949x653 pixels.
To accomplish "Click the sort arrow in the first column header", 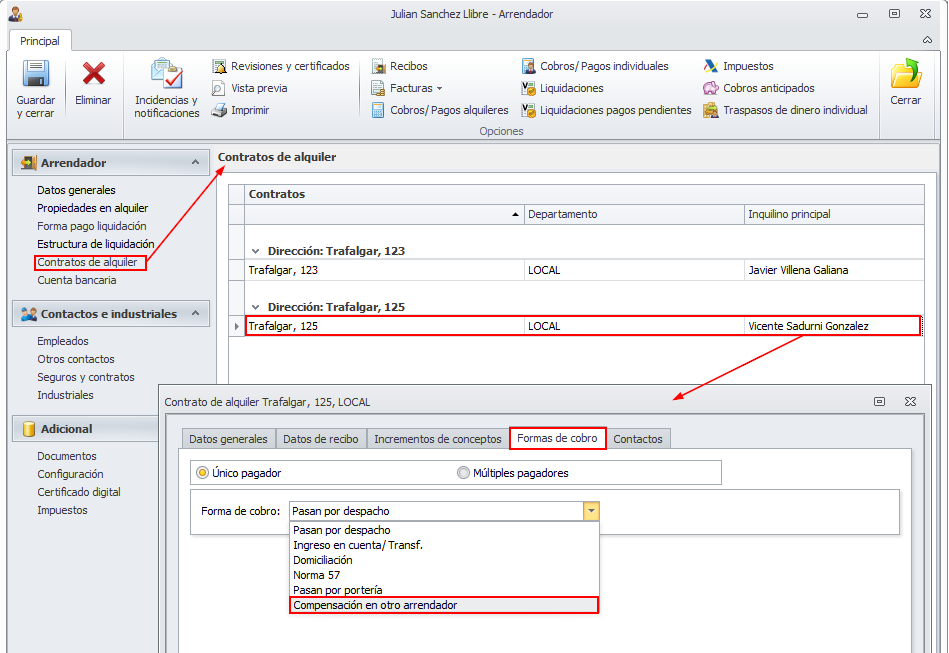I will tap(515, 214).
